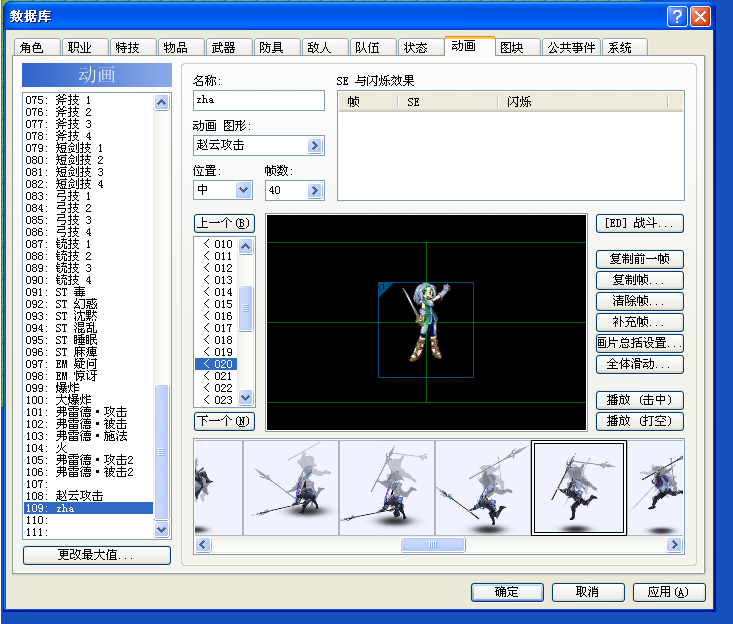Viewport: 733px width, 624px height.
Task: Click the SE column header
Action: (448, 101)
